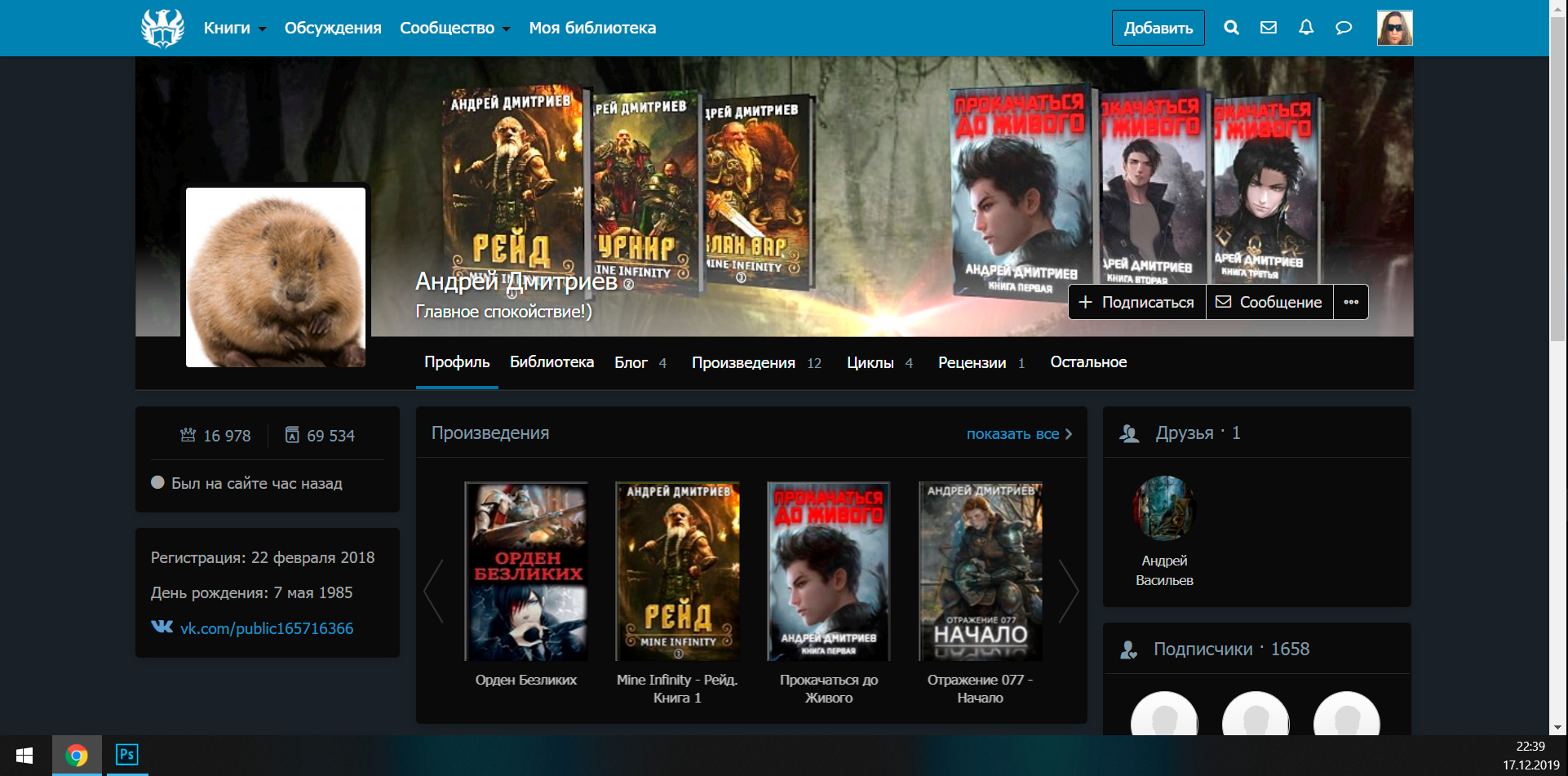Click the site logo in the header
1568x776 pixels.
(x=162, y=28)
